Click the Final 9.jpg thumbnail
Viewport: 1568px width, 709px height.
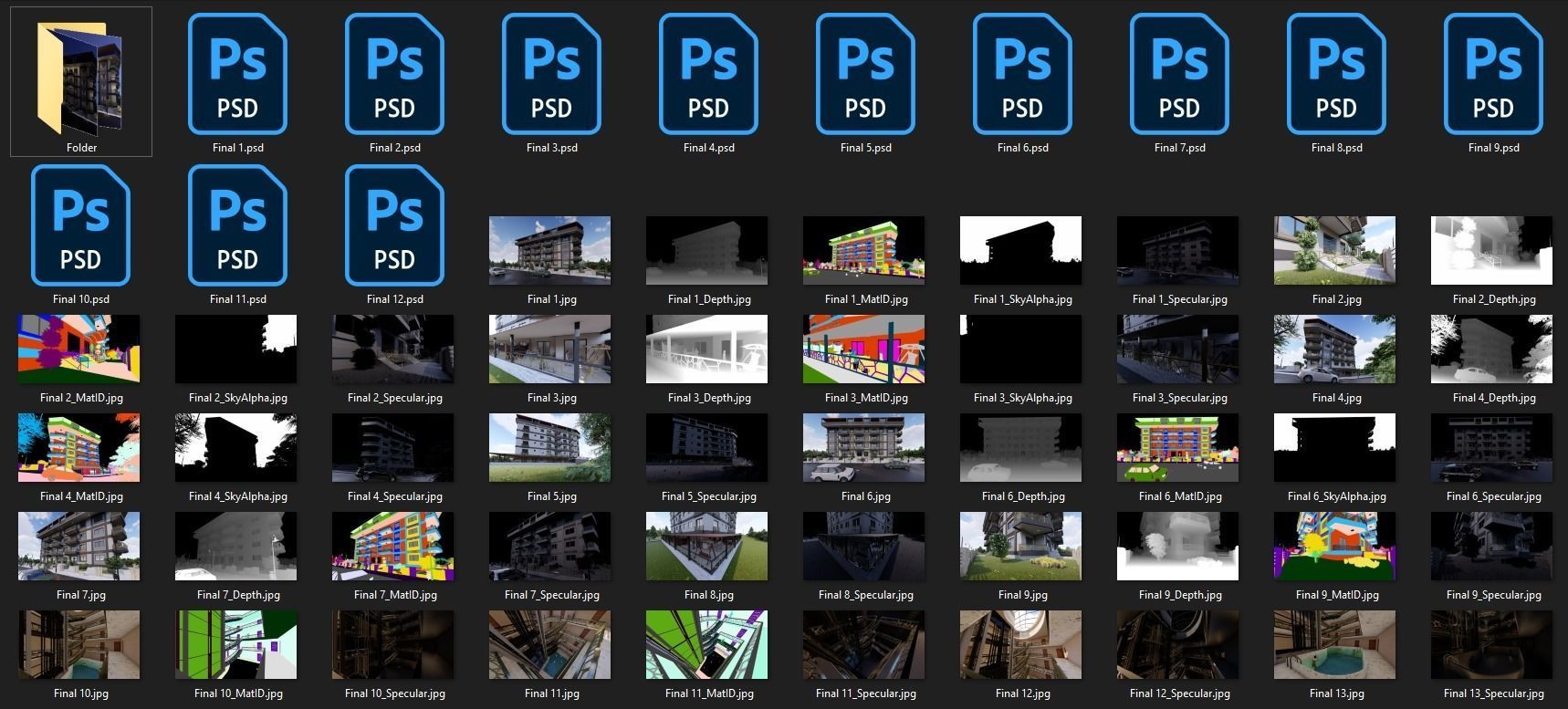coord(1021,547)
